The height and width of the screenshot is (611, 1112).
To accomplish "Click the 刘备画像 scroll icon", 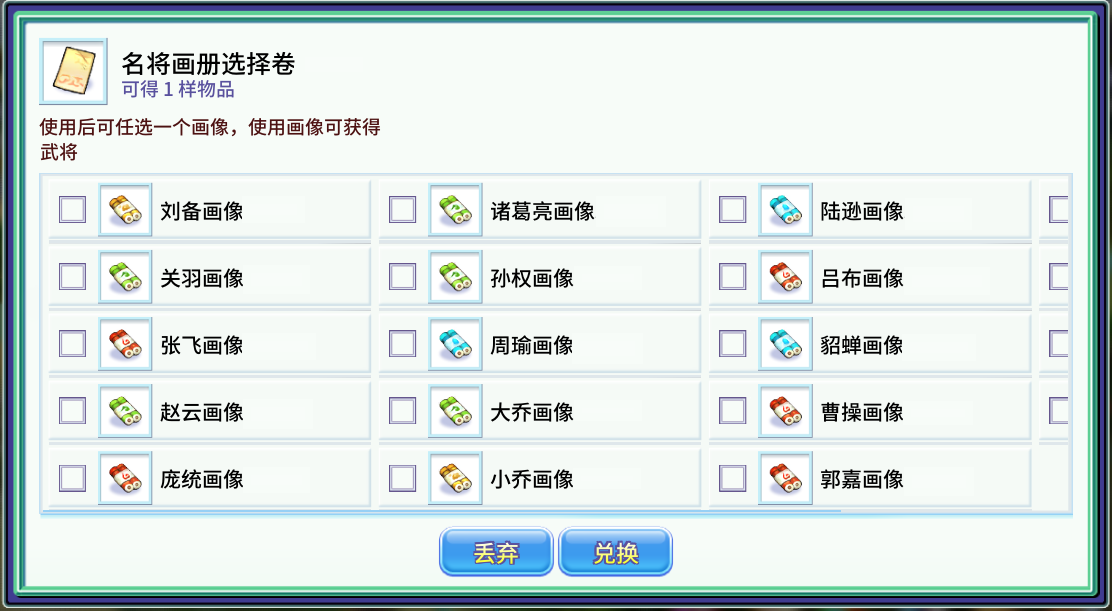I will click(x=125, y=210).
